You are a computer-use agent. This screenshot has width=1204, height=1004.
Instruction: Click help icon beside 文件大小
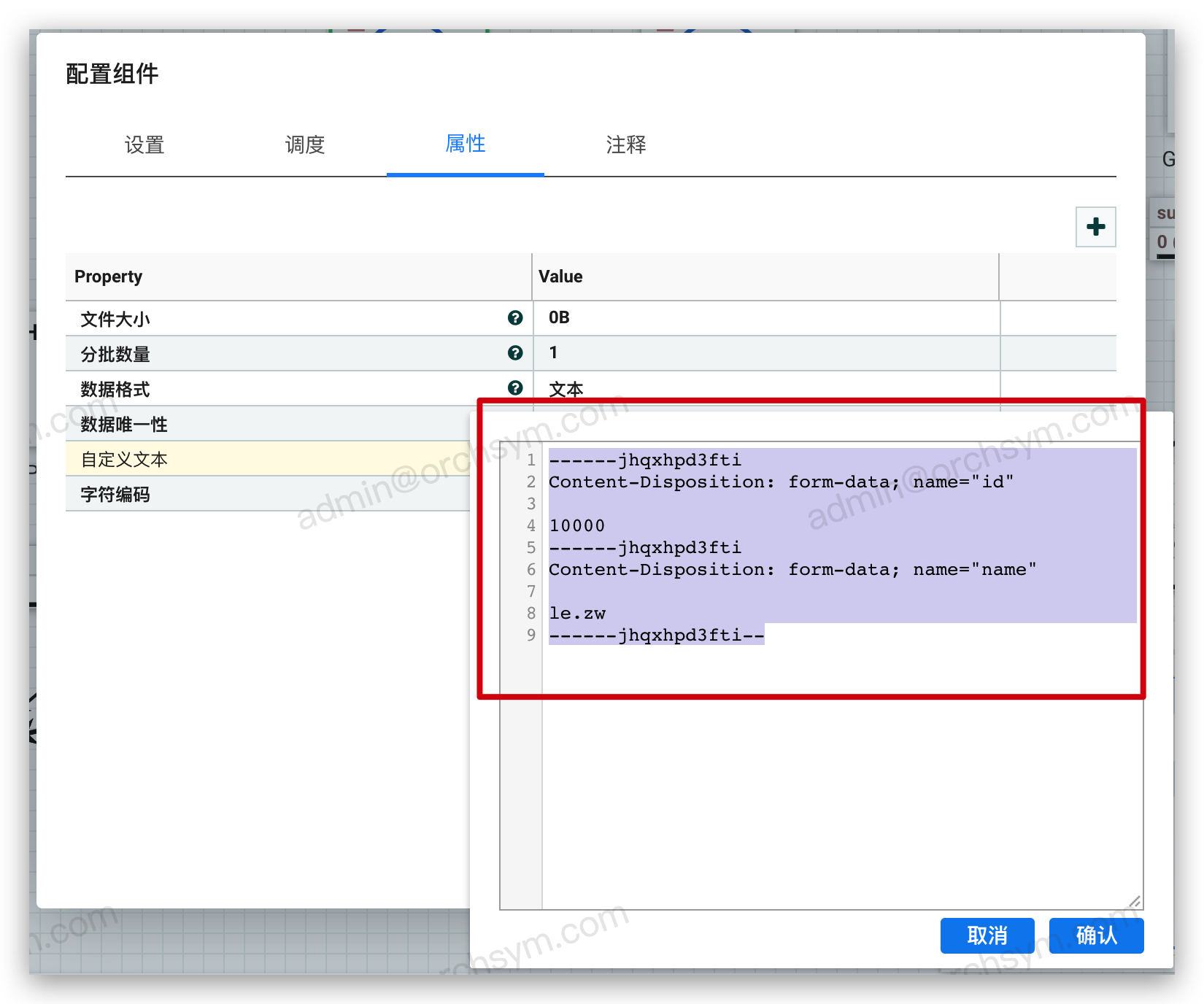coord(515,317)
